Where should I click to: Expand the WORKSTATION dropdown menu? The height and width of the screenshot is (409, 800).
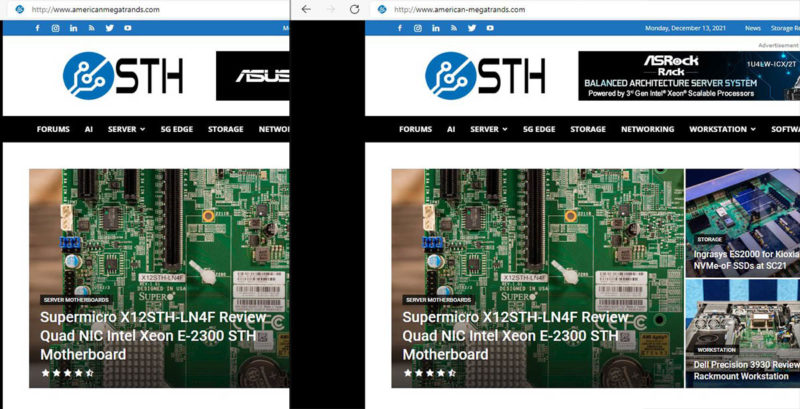click(722, 129)
